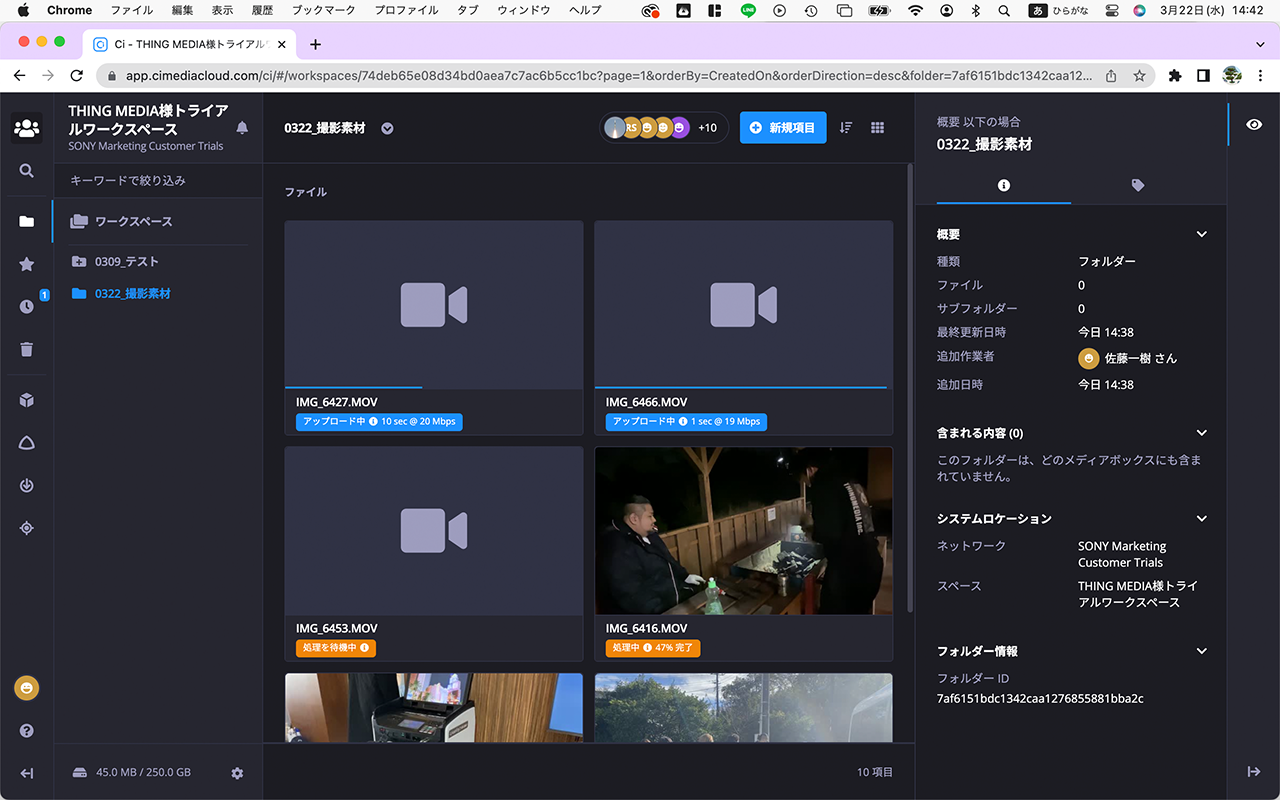Toggle preview eye icon in right panel

[x=1254, y=124]
